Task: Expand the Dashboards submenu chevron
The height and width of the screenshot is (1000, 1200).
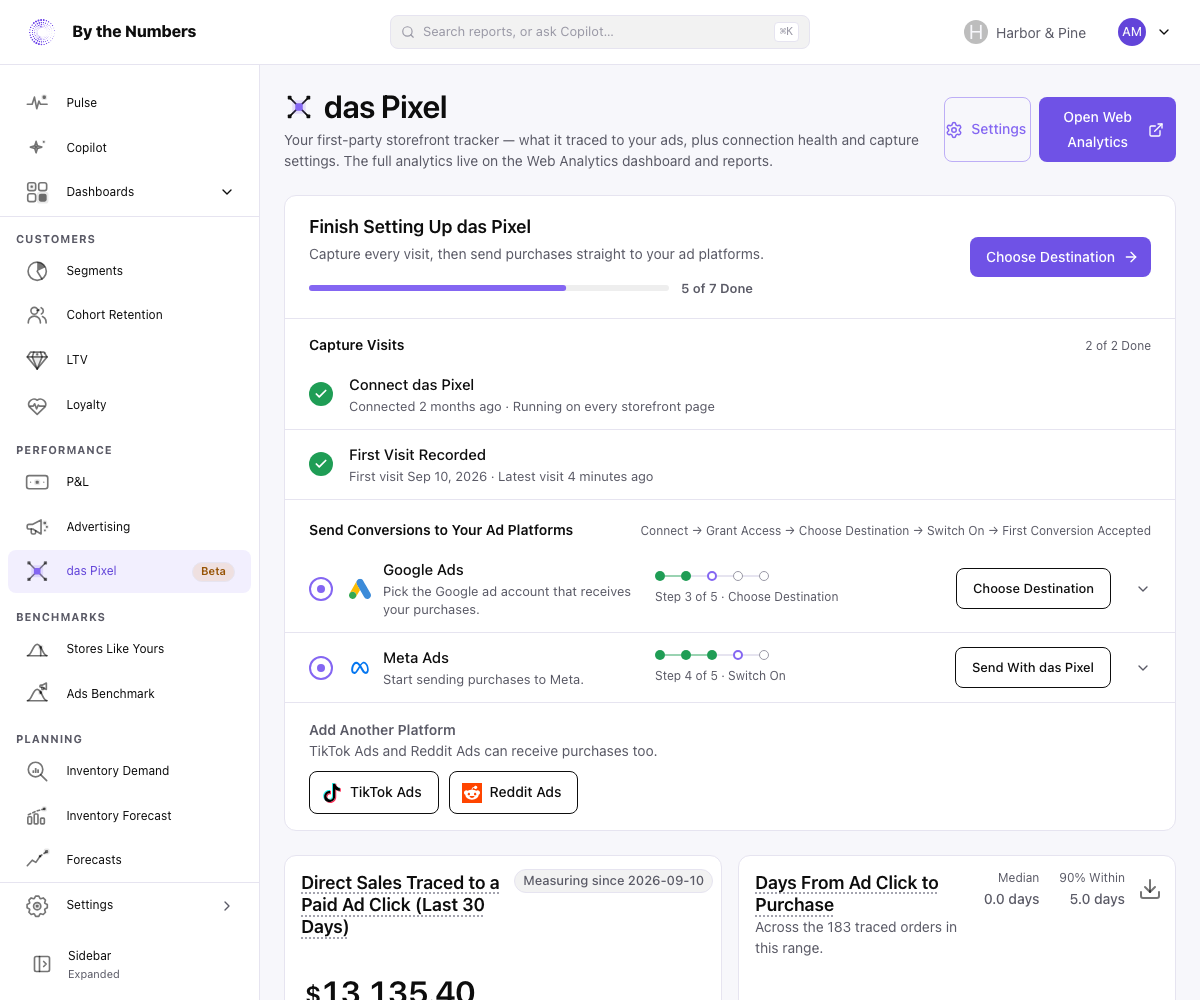Action: (227, 192)
